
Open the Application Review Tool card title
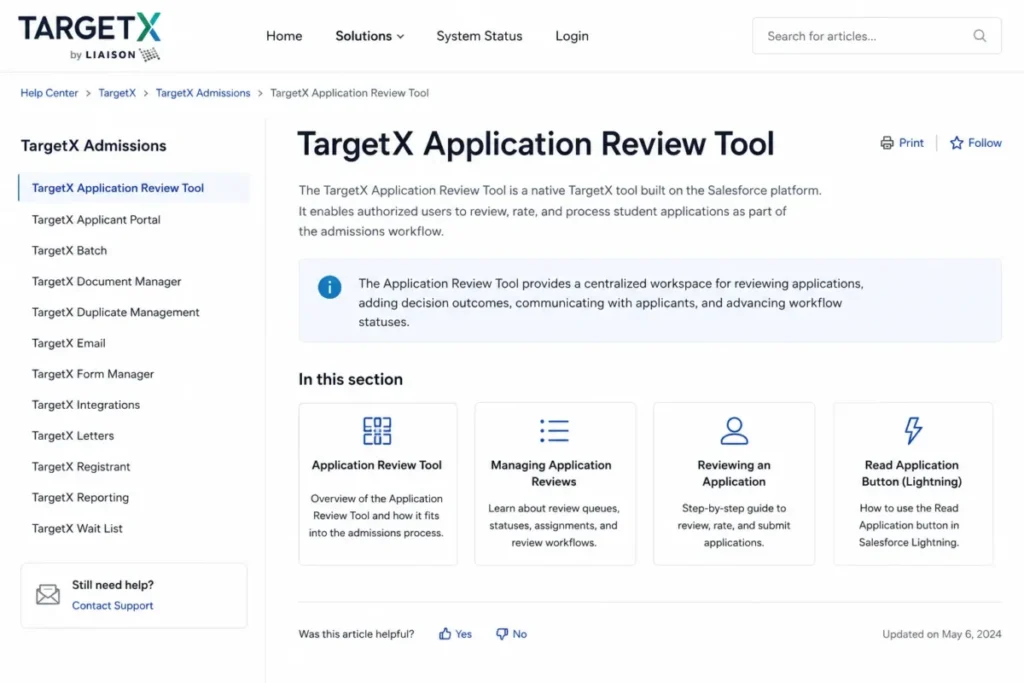point(377,465)
